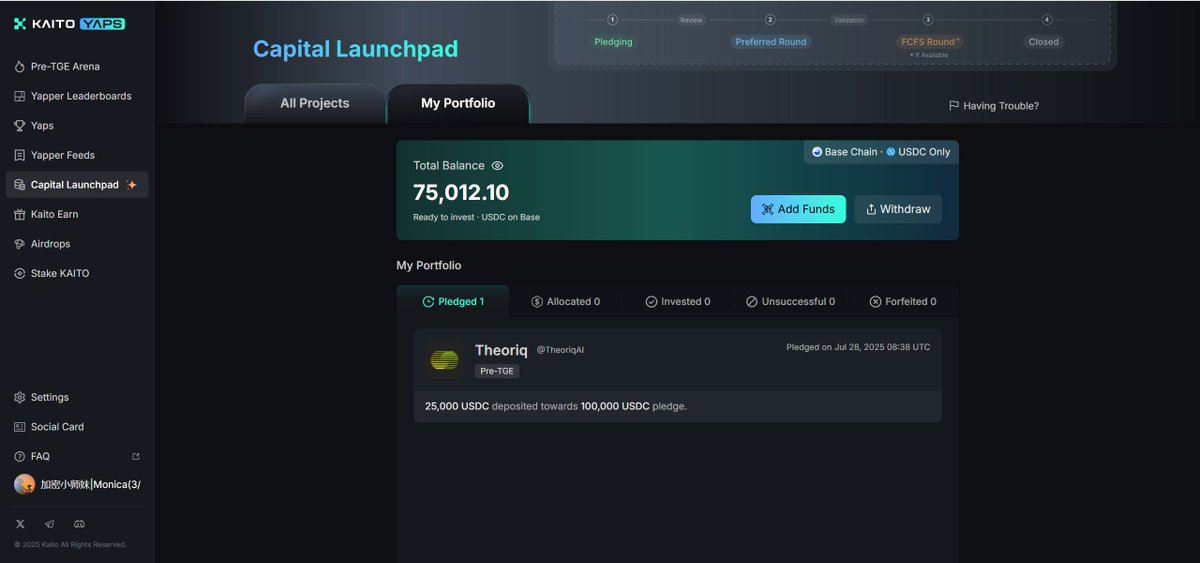Click the Closed step label
Screen dimensions: 1200x563
(x=1044, y=42)
